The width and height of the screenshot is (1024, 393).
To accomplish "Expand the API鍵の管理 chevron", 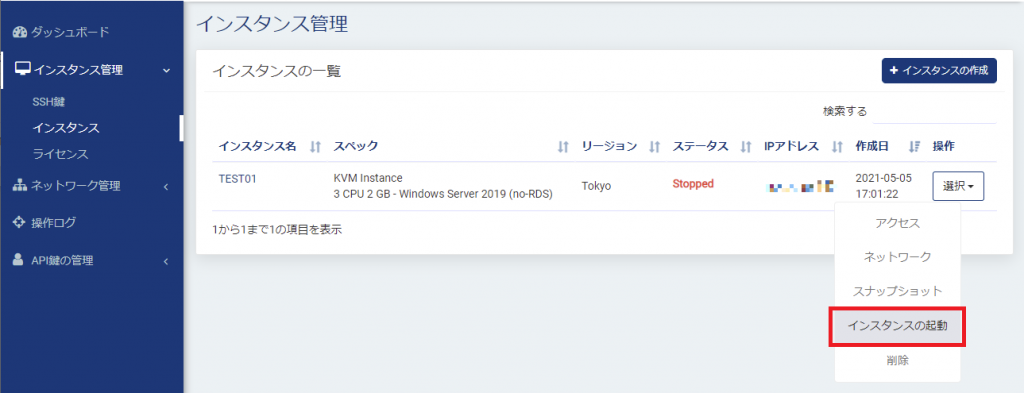I will point(166,261).
